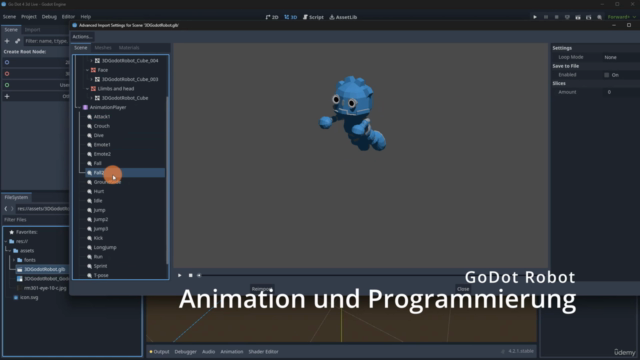Open the Forward+ renderer dropdown

pyautogui.click(x=622, y=17)
